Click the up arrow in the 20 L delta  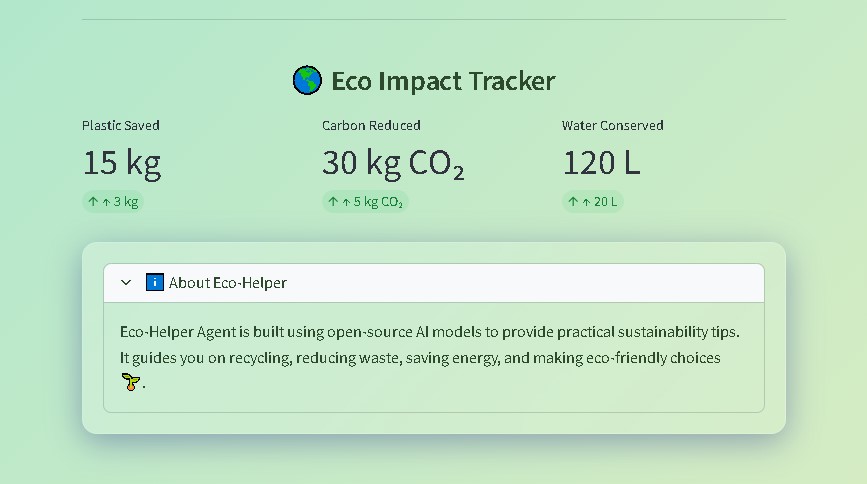[x=573, y=201]
